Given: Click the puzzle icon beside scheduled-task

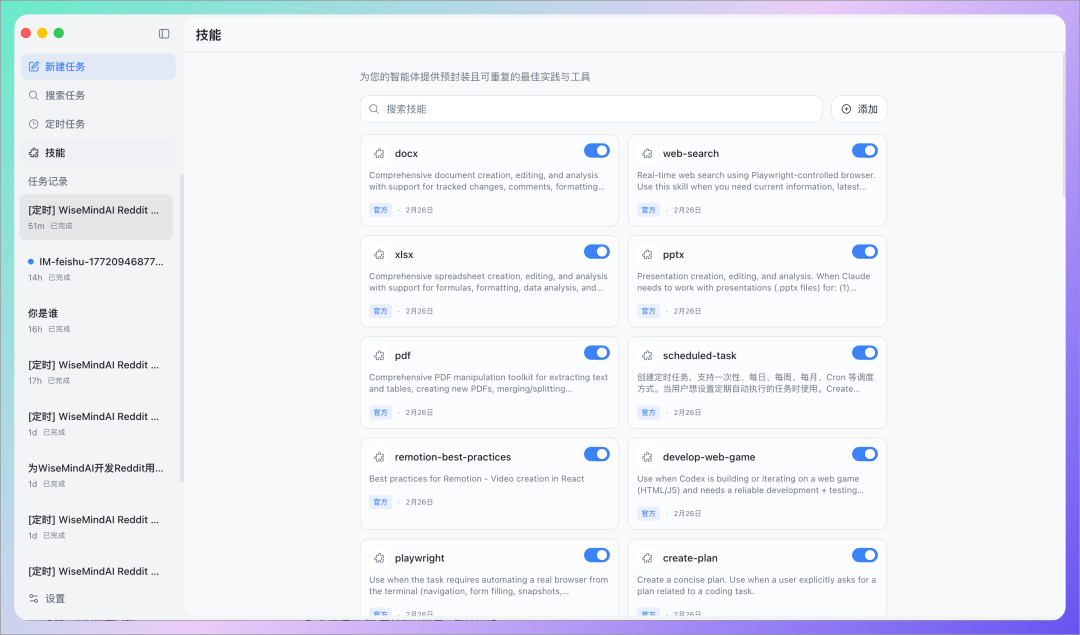Looking at the screenshot, I should pos(647,355).
